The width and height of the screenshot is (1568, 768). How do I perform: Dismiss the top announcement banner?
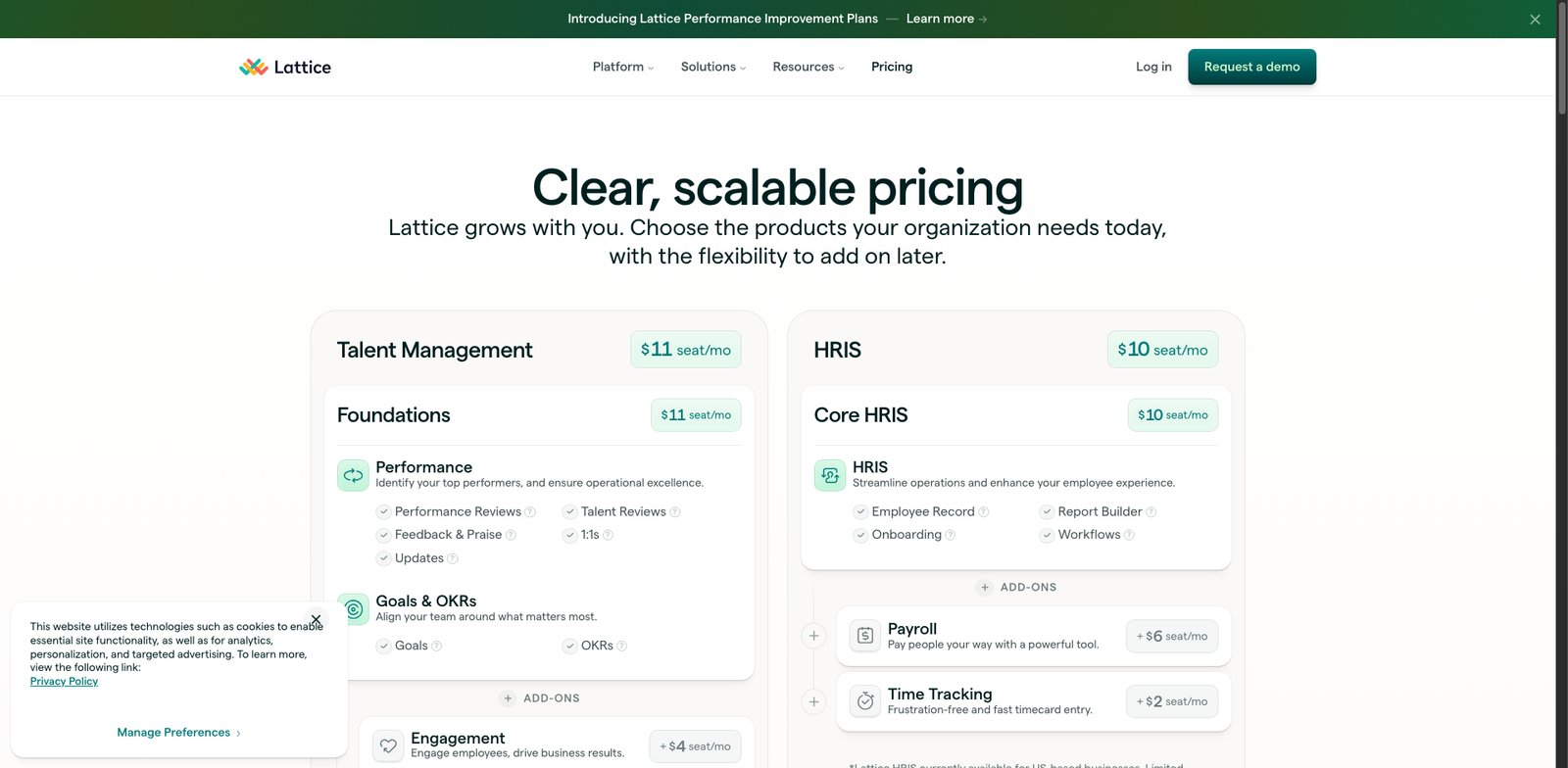point(1535,20)
